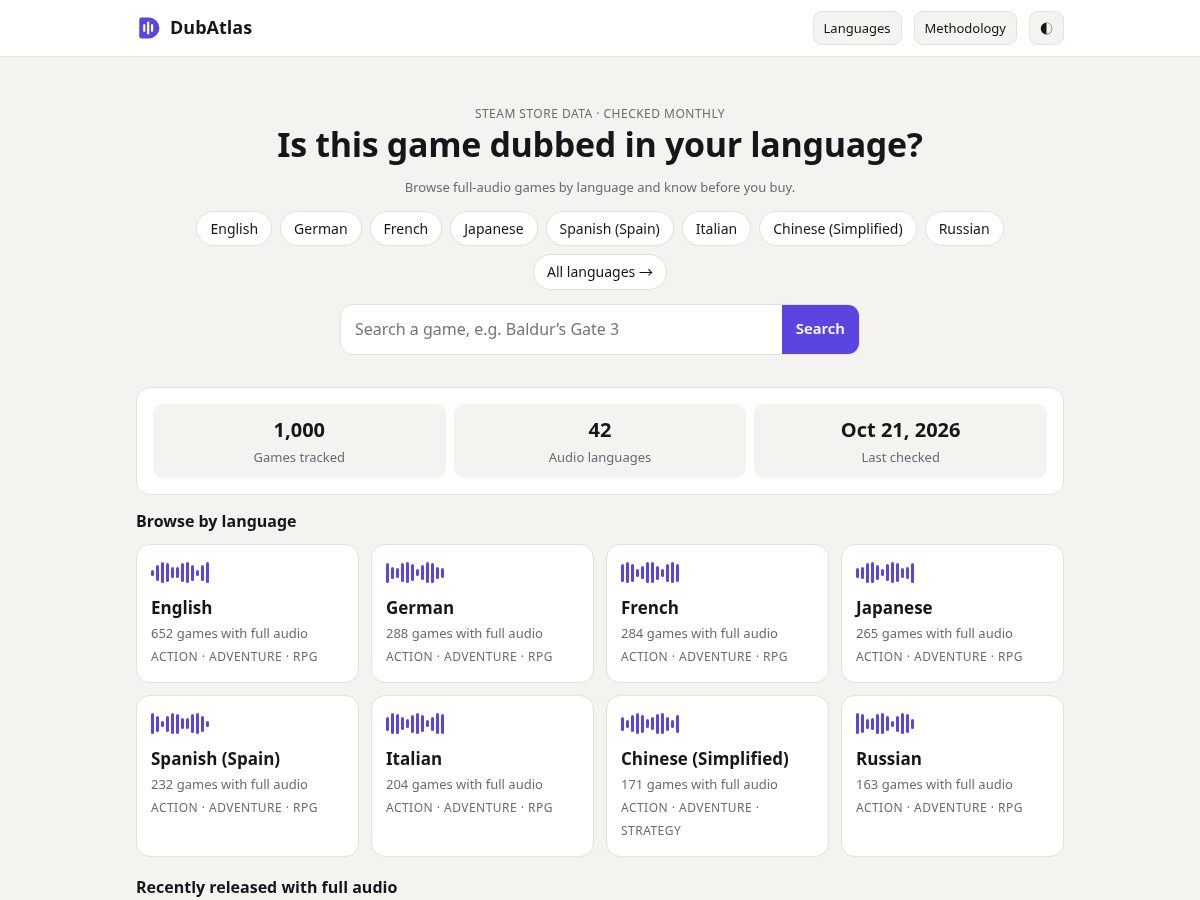This screenshot has height=900, width=1200.
Task: Select the Russian language chip
Action: pos(964,229)
